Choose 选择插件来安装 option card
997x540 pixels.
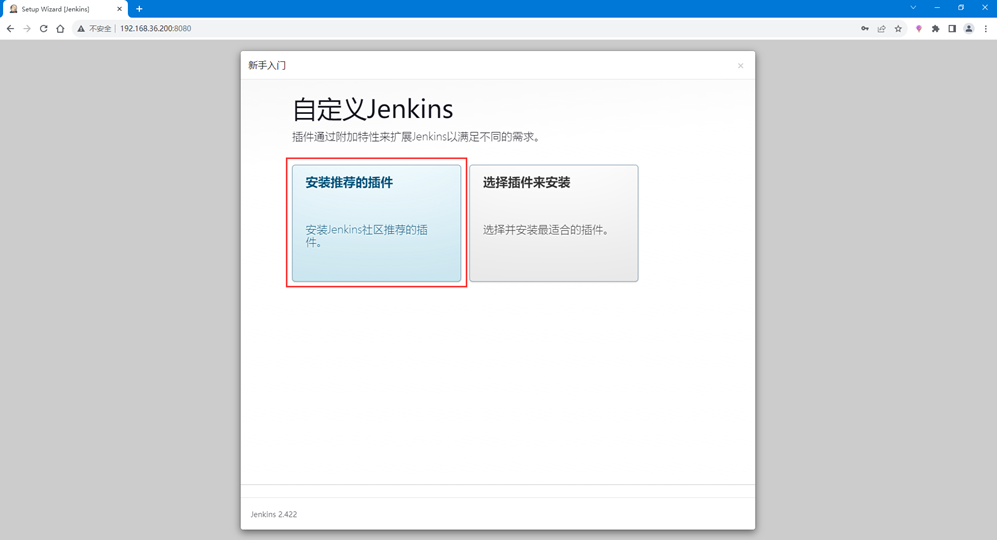[x=554, y=223]
